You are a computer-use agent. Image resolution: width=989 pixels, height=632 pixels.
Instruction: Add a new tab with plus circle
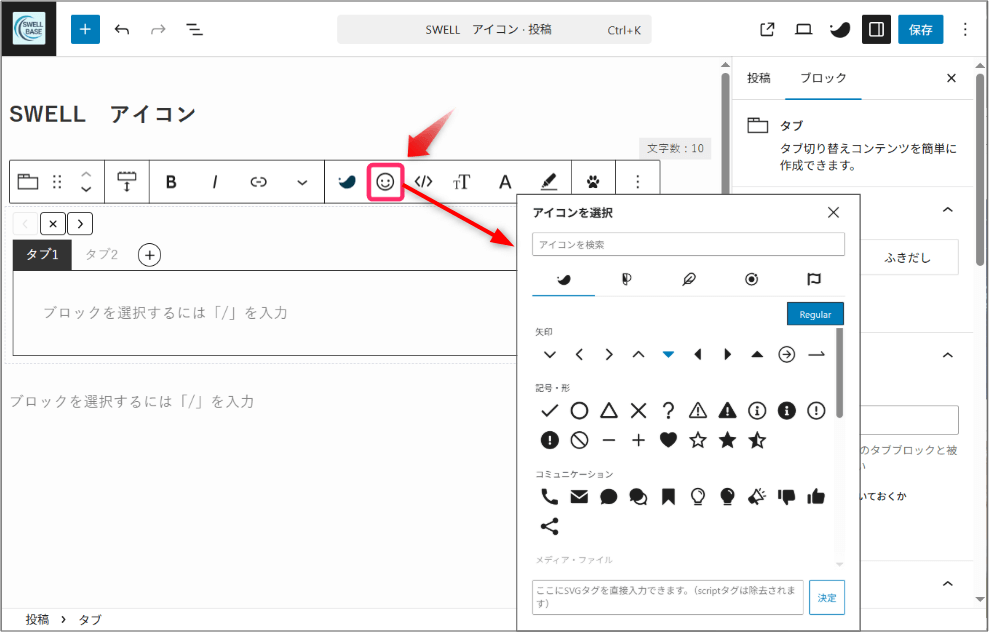149,255
